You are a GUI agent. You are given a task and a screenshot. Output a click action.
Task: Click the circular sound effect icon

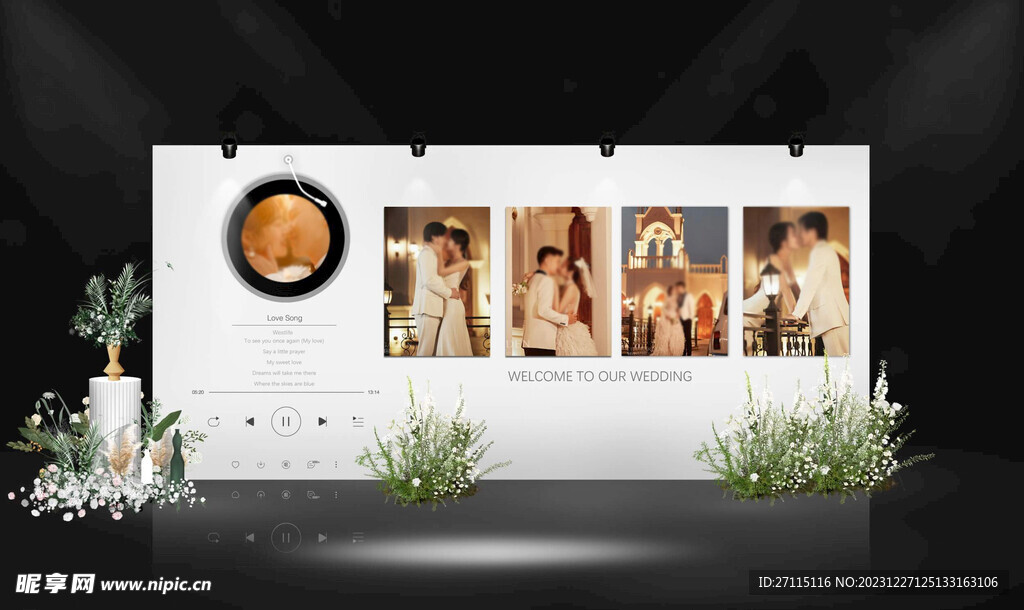coord(285,464)
